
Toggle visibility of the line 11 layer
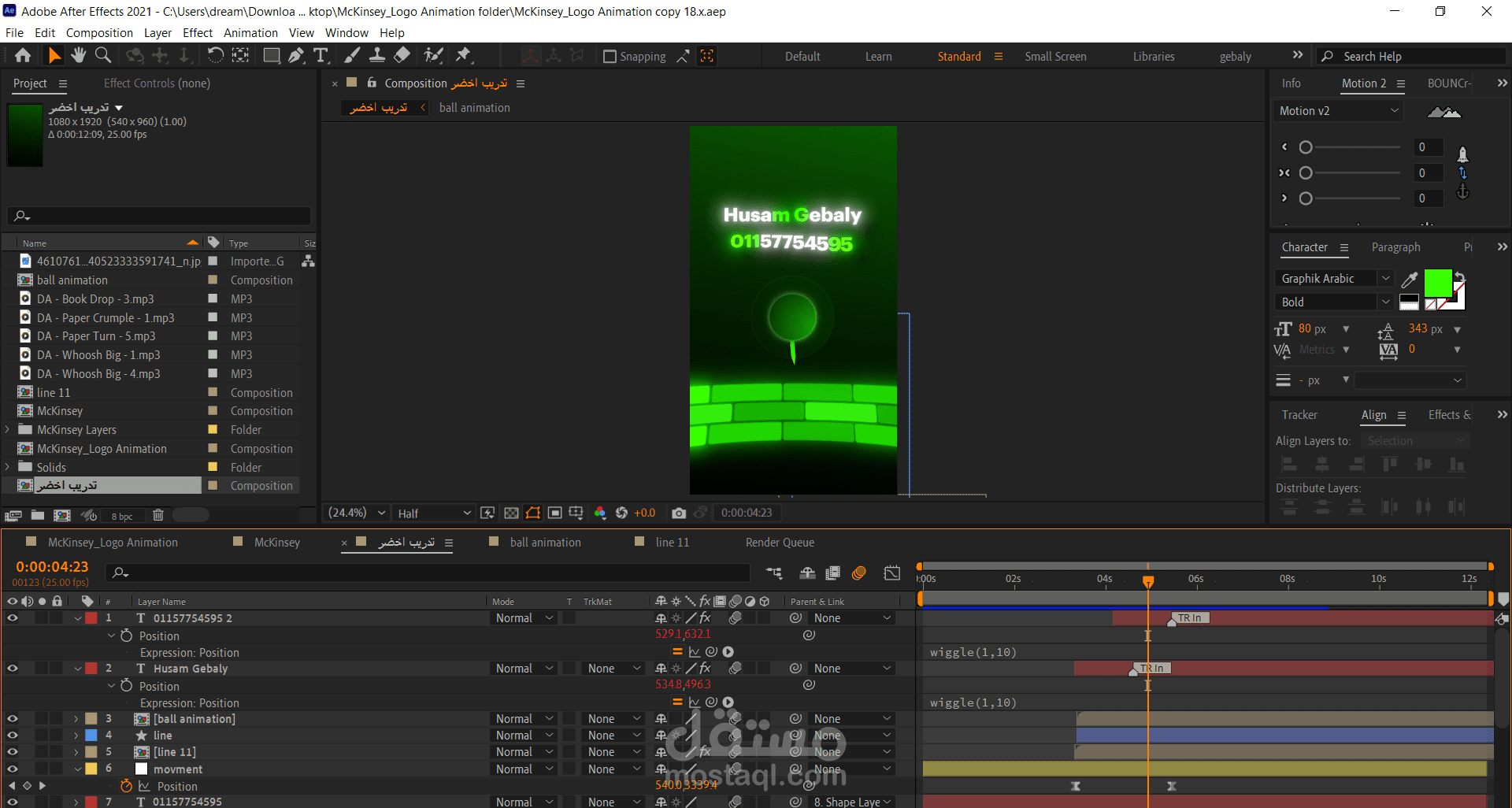point(13,752)
